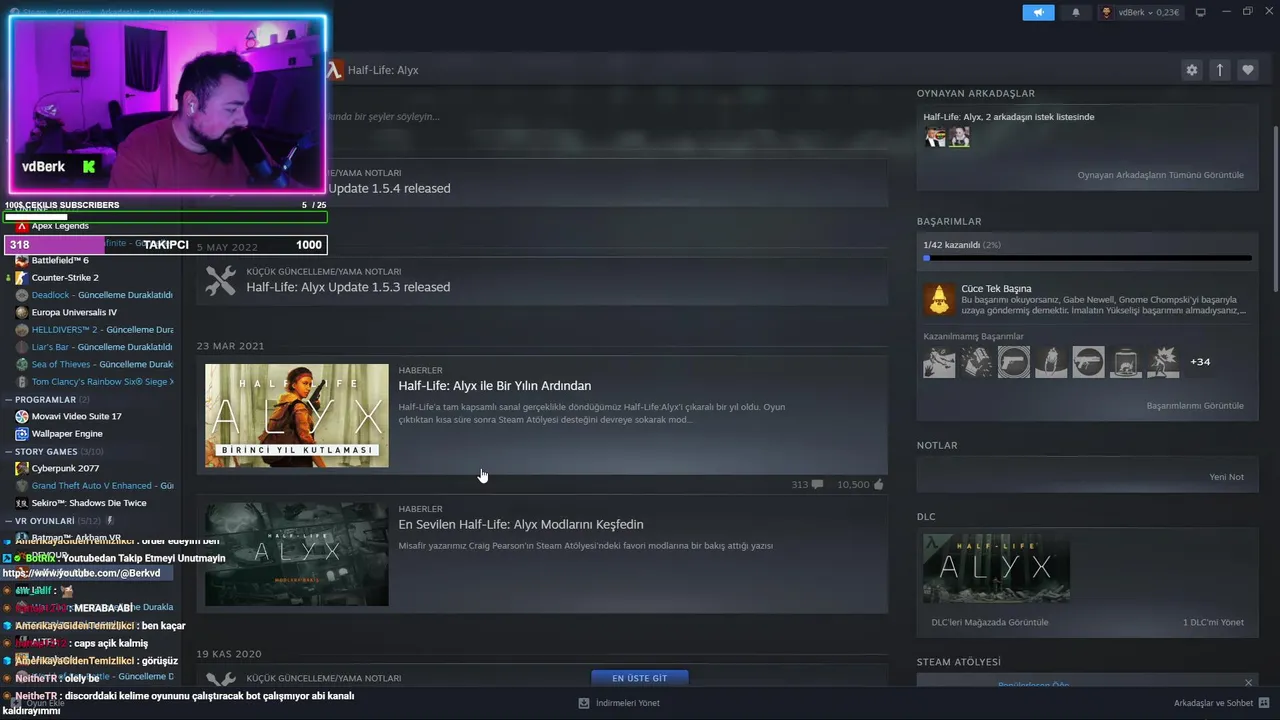Open the announcements megaphone button
Screen dimensions: 1280x720
click(1038, 12)
